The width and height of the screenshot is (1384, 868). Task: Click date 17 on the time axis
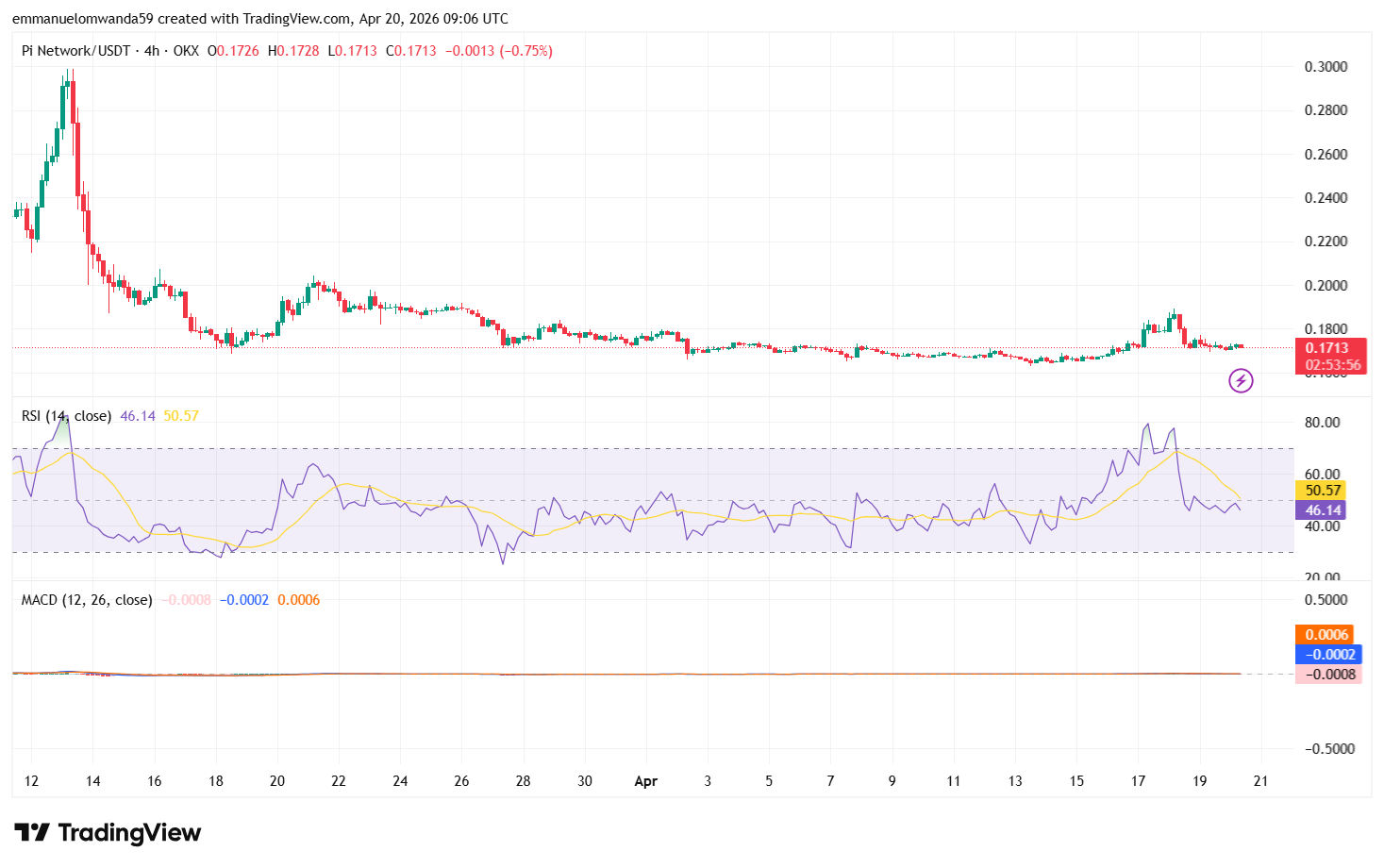coord(1138,781)
